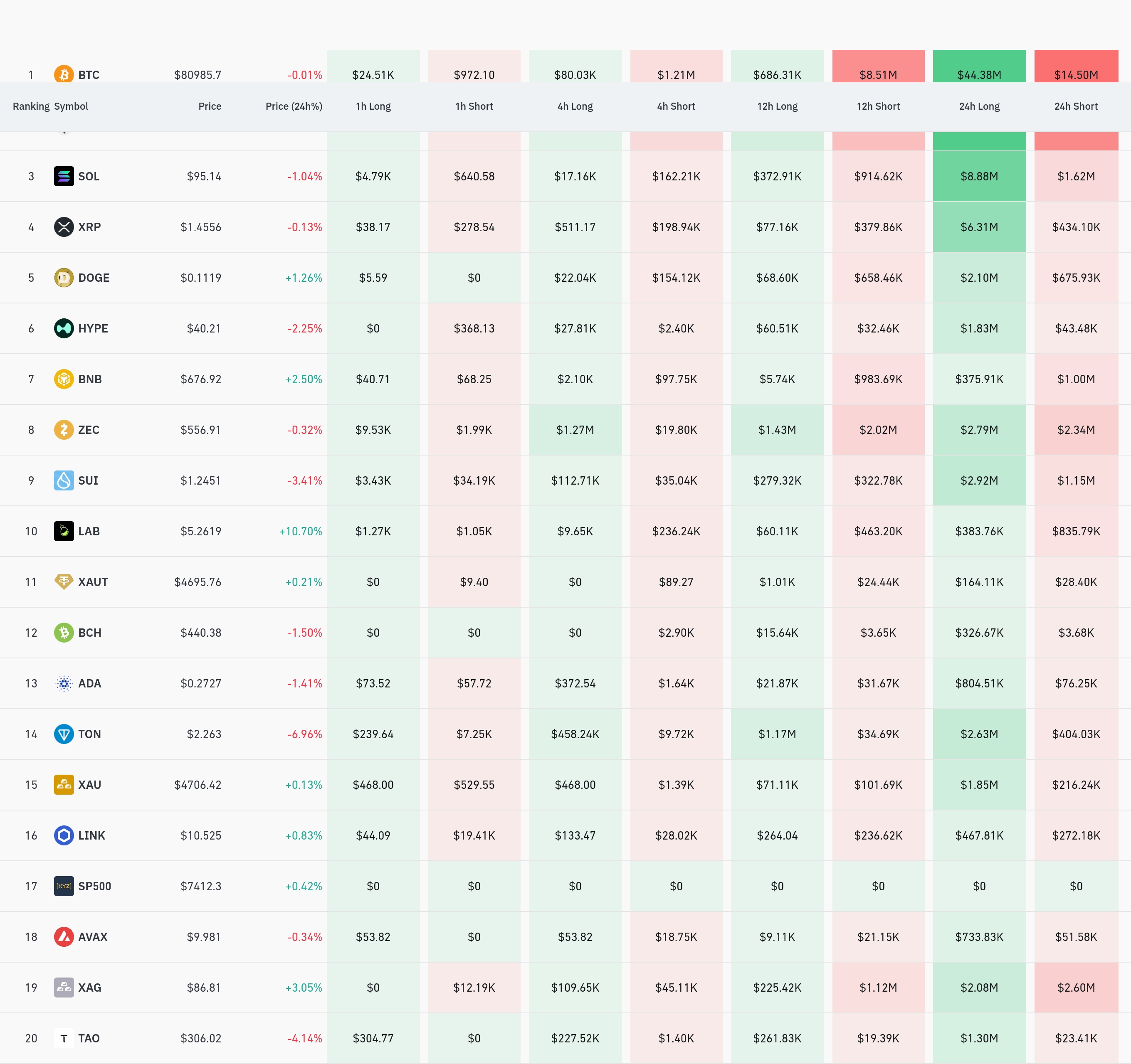1131x1064 pixels.
Task: Click BTC 12h Short value $8.51M
Action: [x=879, y=75]
